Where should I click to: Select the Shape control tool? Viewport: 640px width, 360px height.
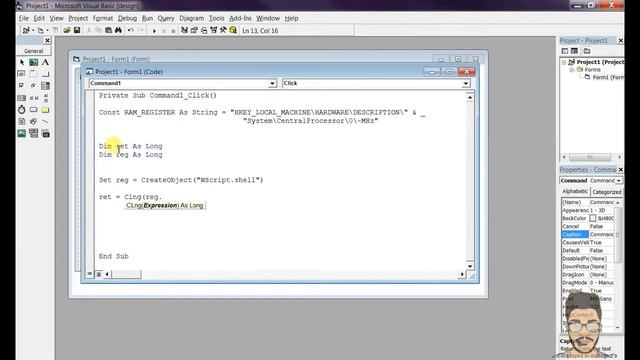(x=33, y=121)
